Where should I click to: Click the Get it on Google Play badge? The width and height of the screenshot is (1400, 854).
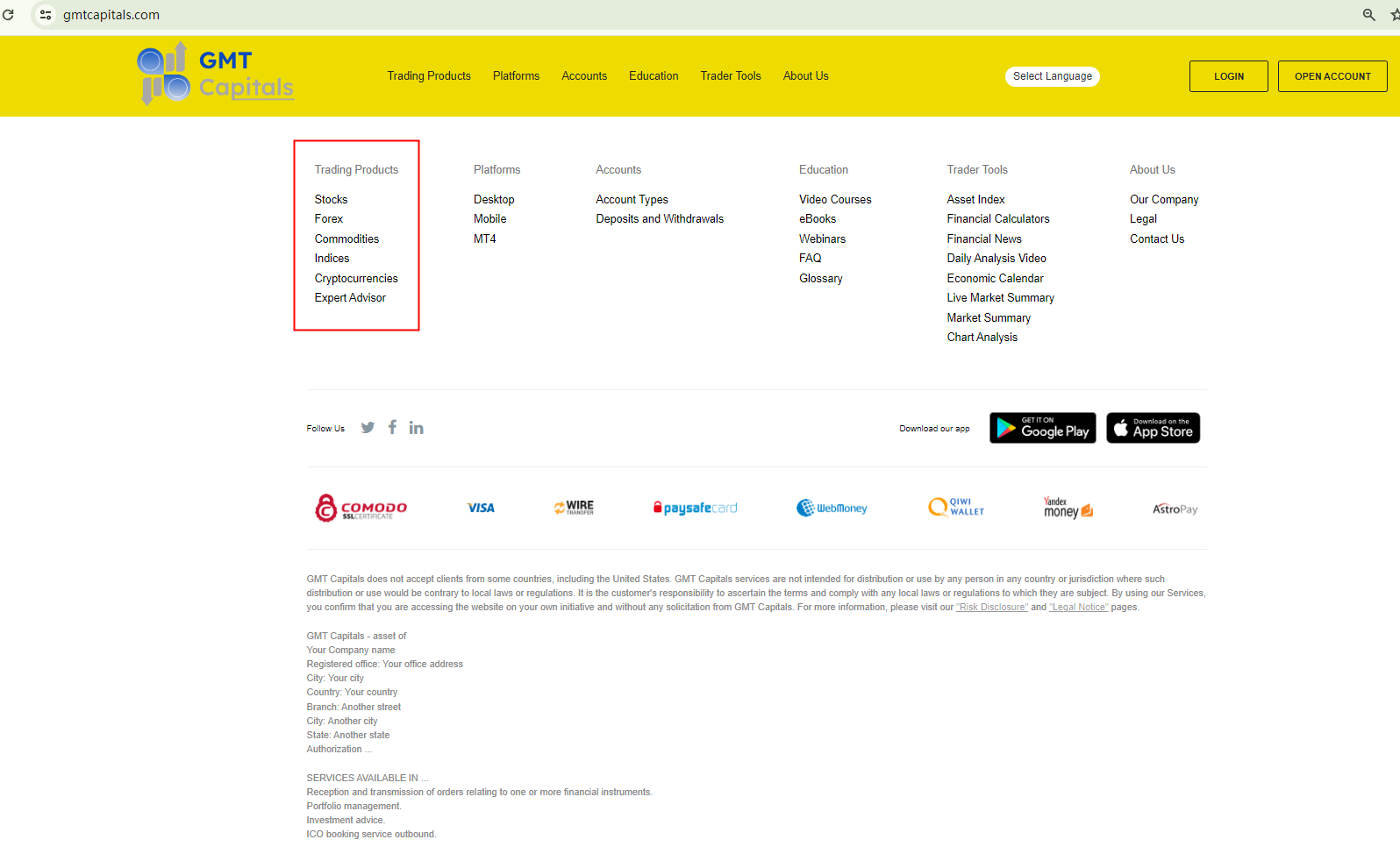click(x=1043, y=428)
